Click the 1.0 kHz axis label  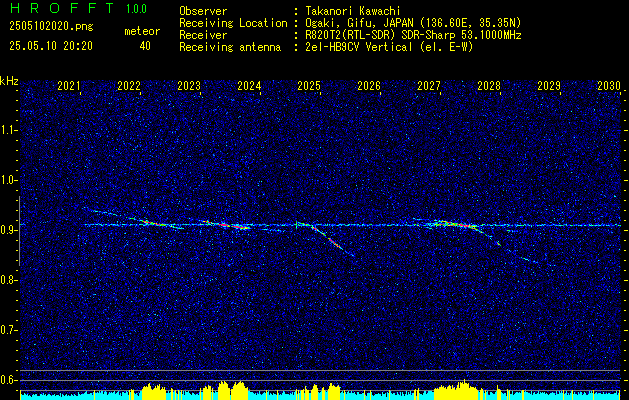tap(9, 180)
